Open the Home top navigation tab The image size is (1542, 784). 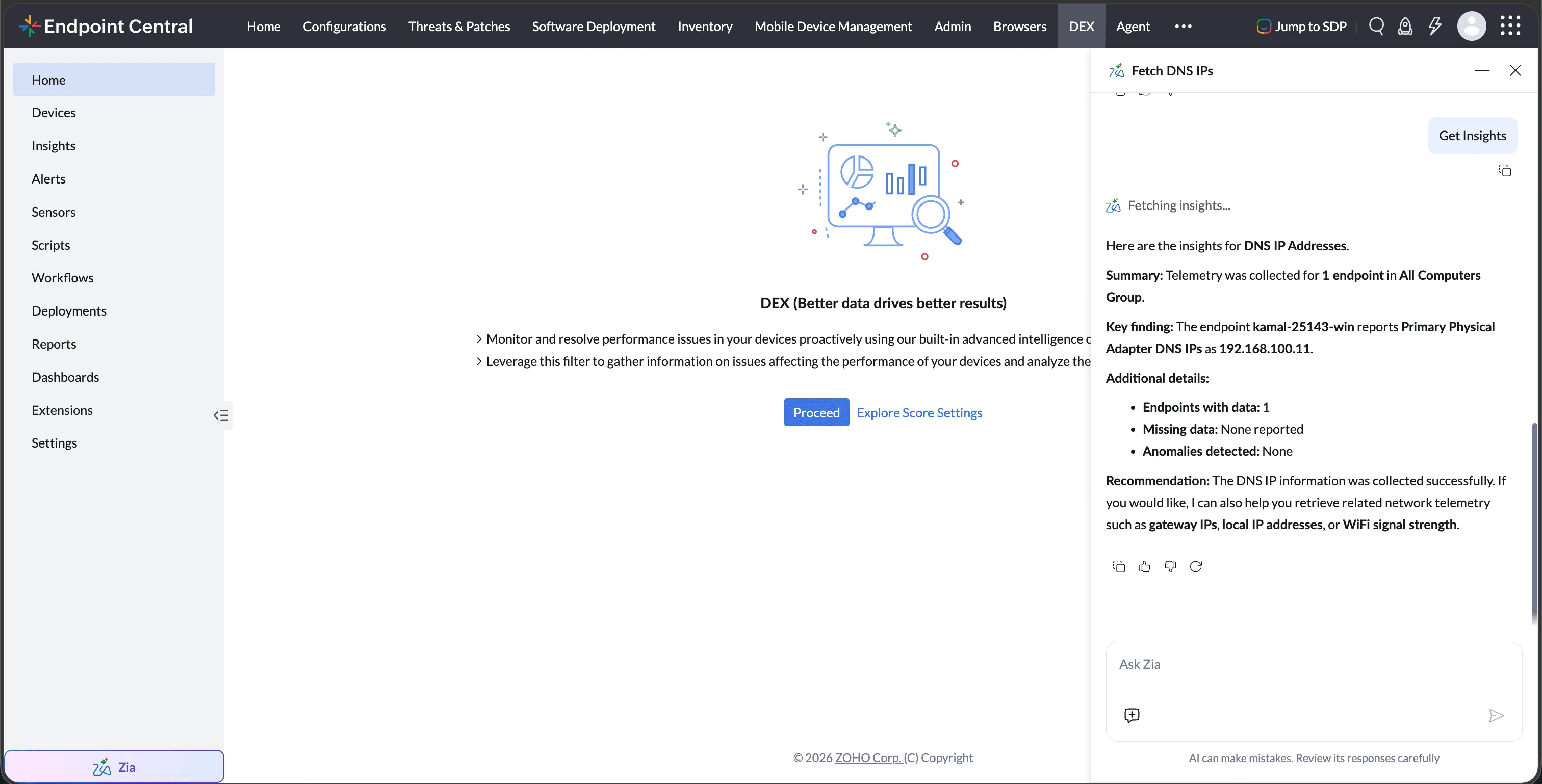click(x=264, y=27)
